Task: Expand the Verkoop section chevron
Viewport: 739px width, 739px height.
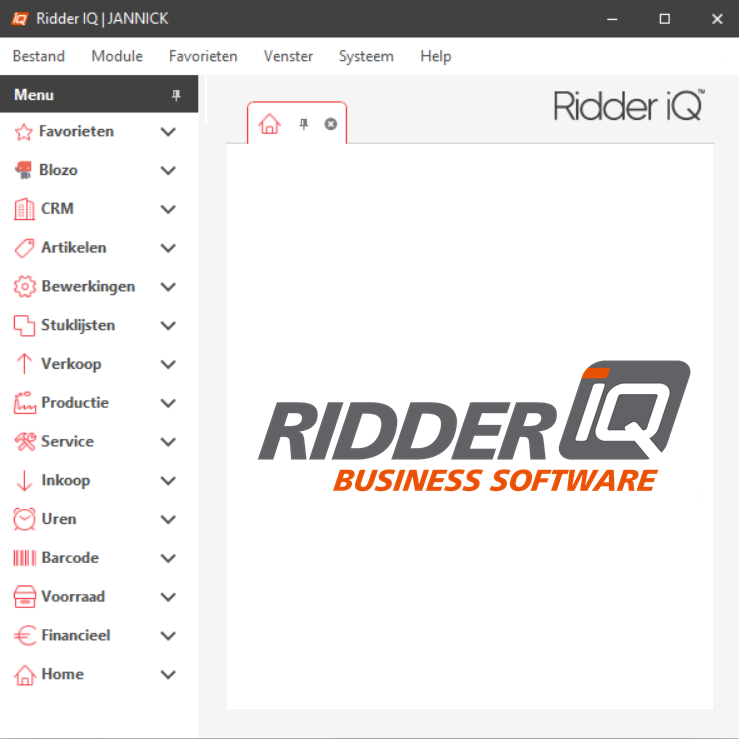Action: (168, 364)
